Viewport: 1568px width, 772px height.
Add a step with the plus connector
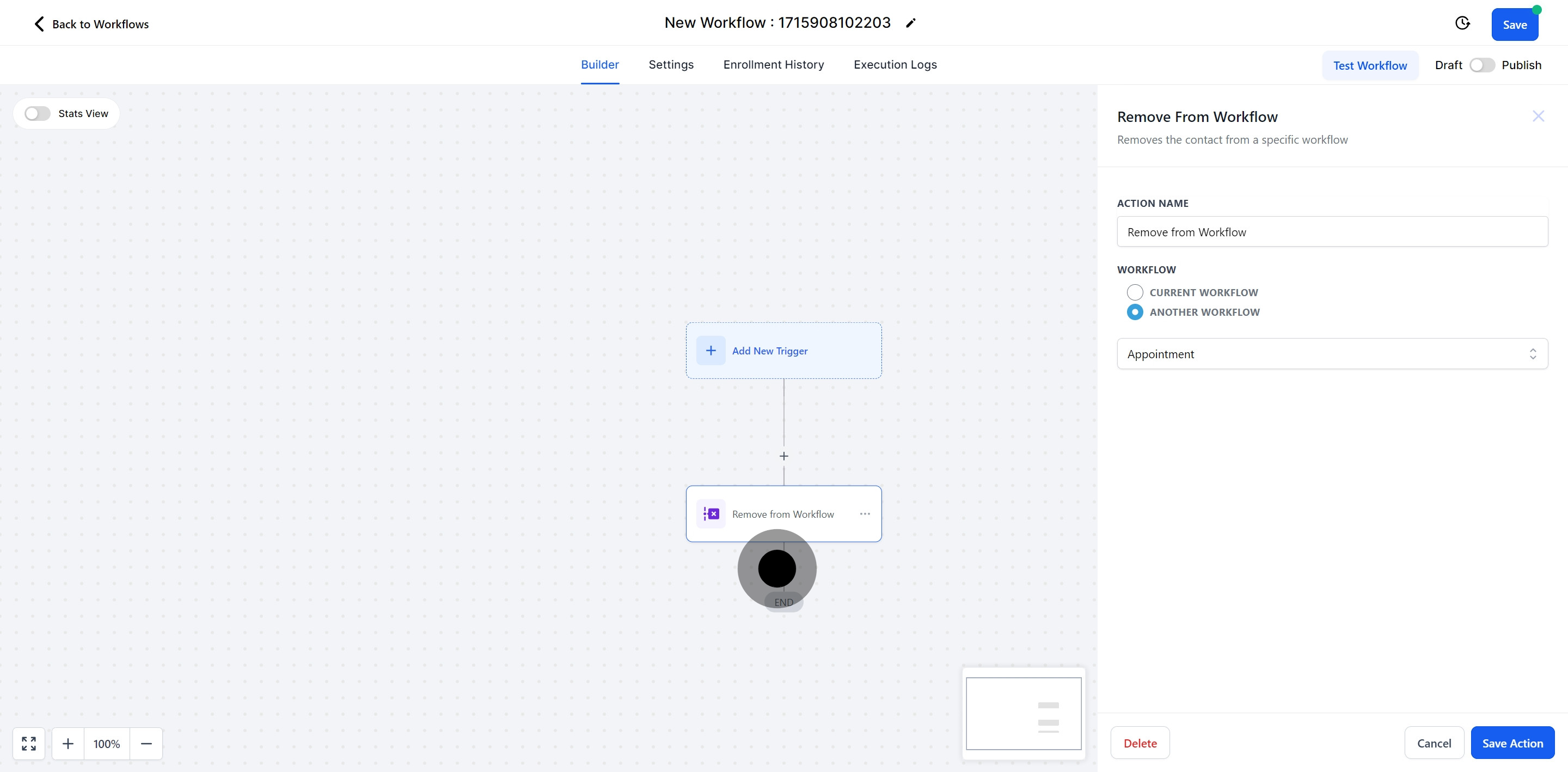783,456
